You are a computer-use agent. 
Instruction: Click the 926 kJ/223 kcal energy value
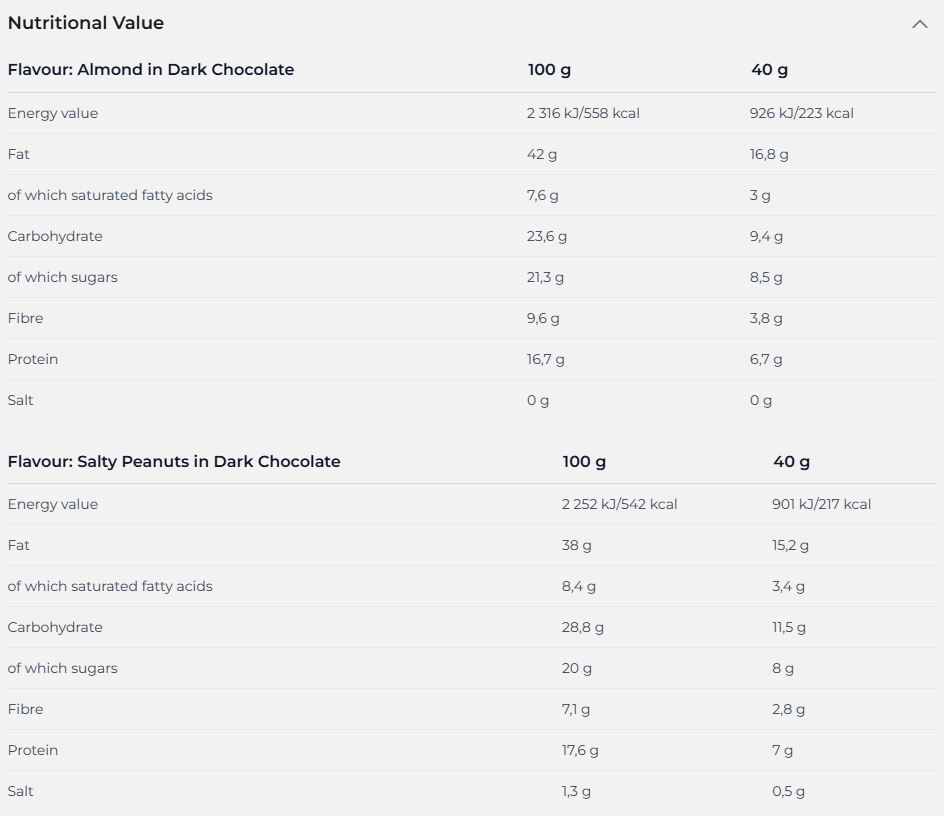pyautogui.click(x=801, y=113)
